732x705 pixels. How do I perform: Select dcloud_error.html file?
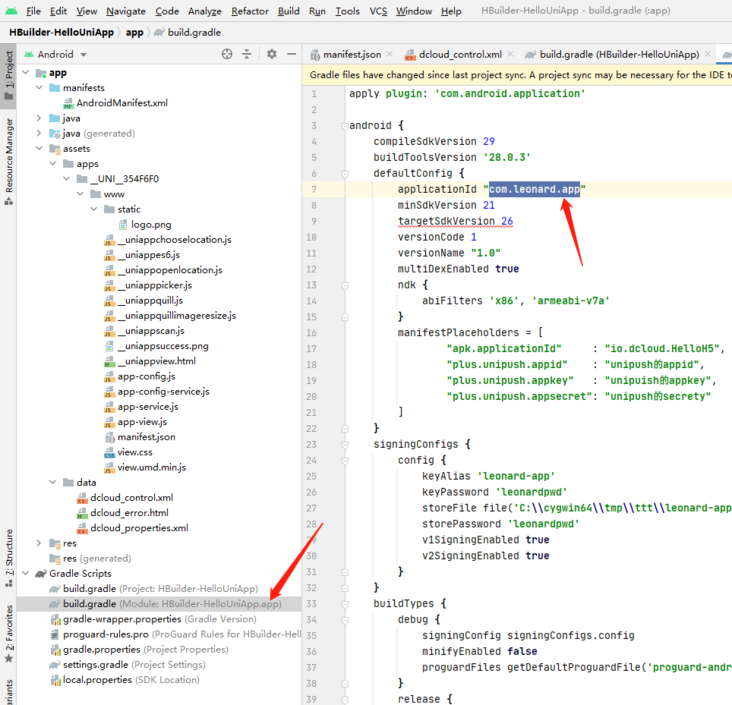129,513
